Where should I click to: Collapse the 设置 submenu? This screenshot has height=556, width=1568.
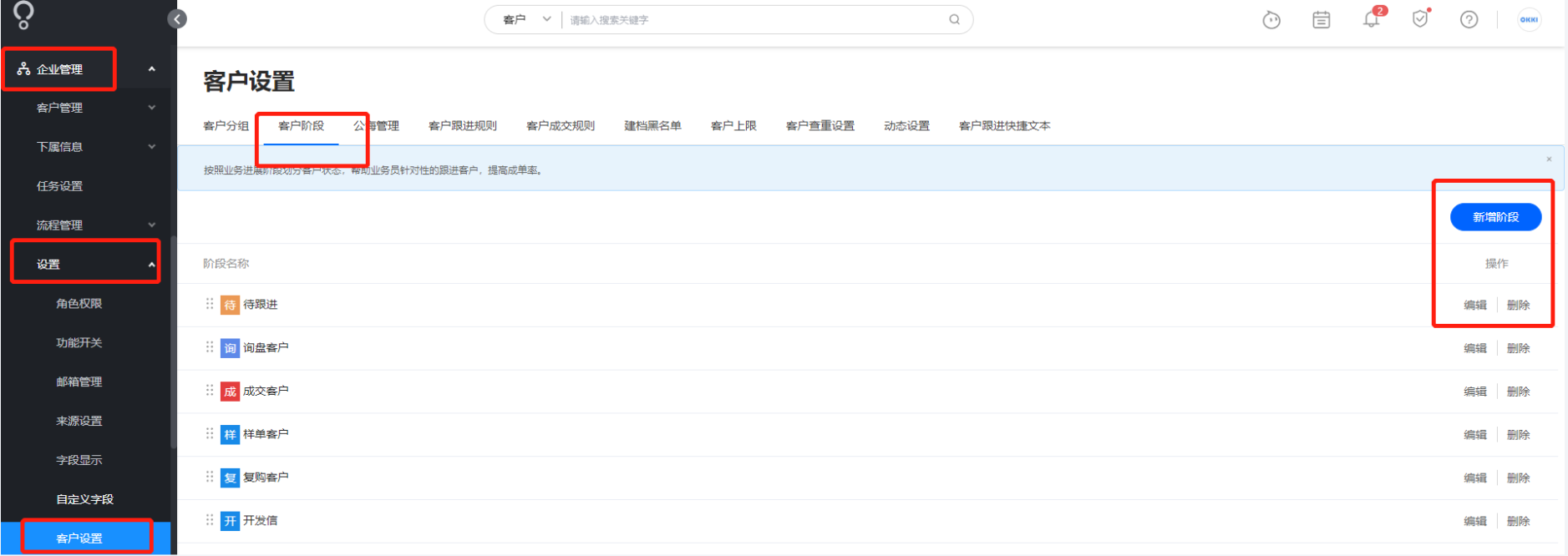click(x=151, y=264)
